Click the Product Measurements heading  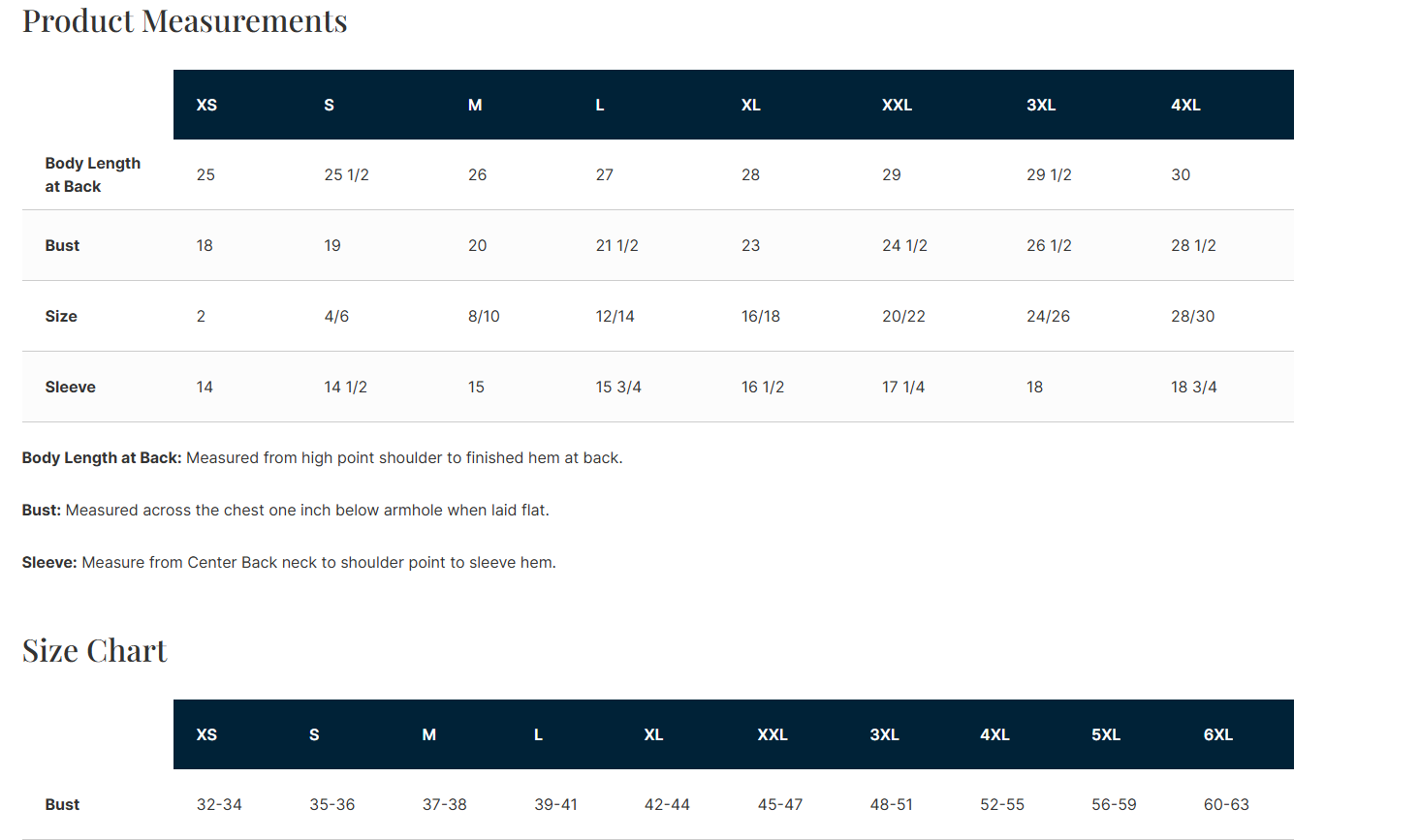pos(185,20)
